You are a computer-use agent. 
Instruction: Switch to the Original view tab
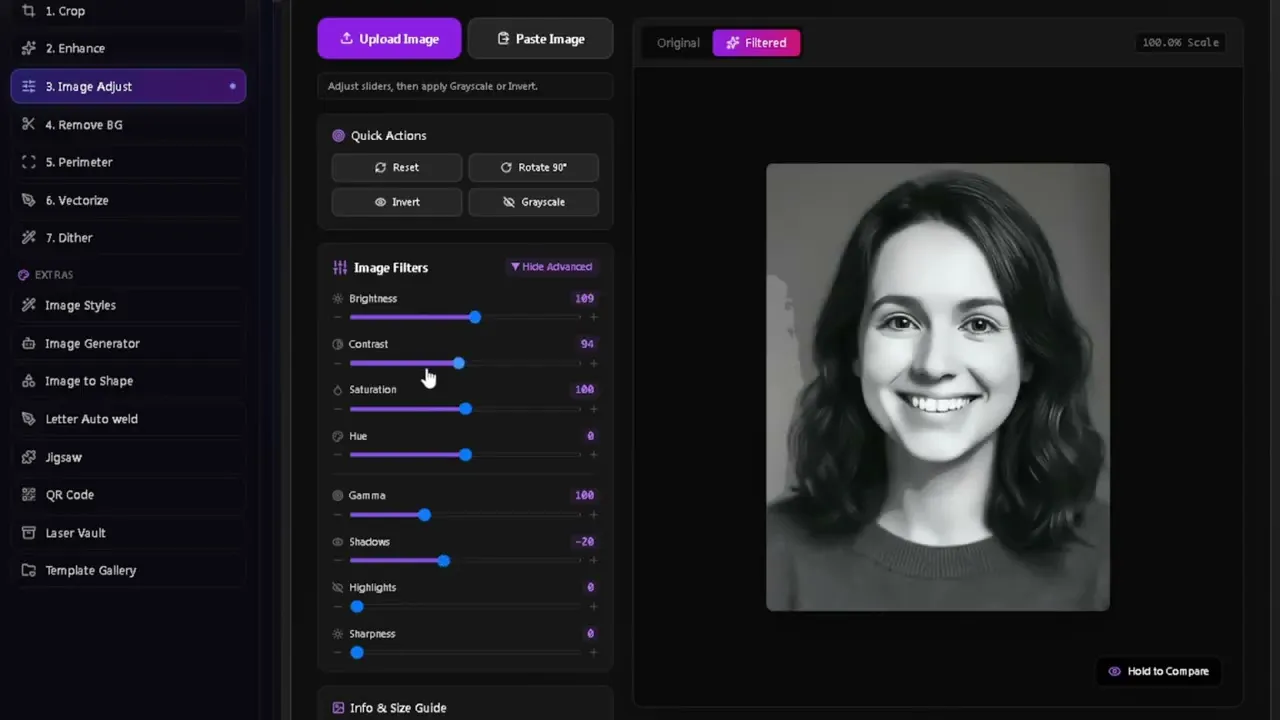[678, 43]
